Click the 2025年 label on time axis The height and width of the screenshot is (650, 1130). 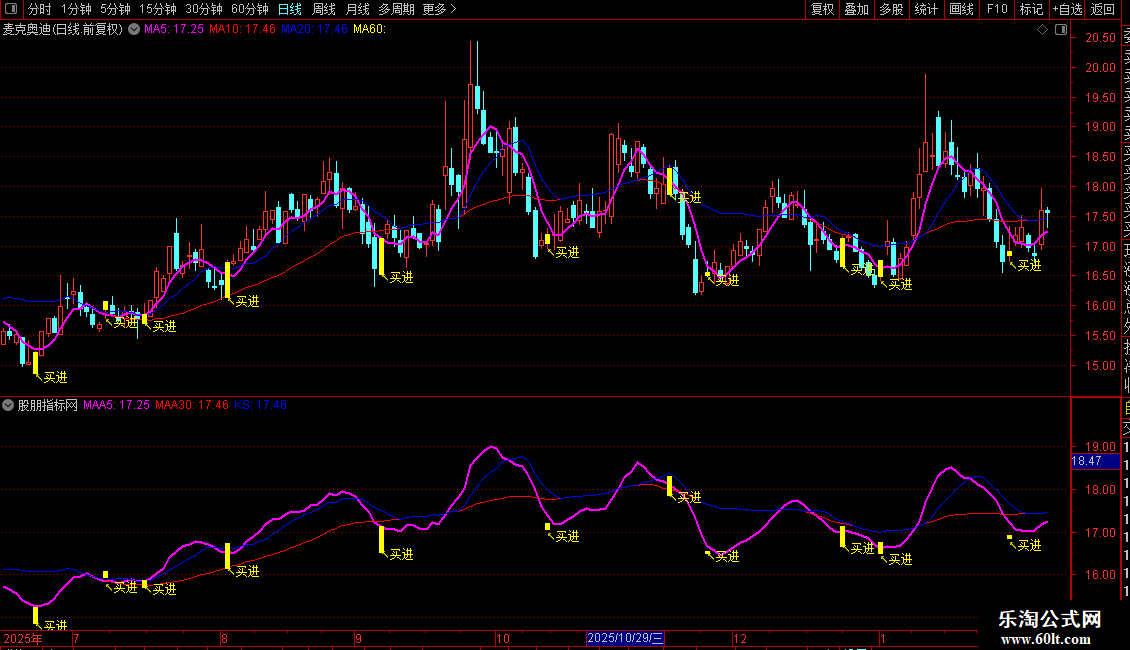click(x=23, y=638)
